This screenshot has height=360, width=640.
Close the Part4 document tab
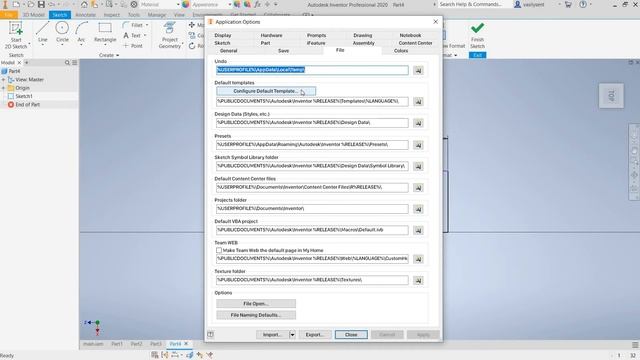tap(186, 344)
